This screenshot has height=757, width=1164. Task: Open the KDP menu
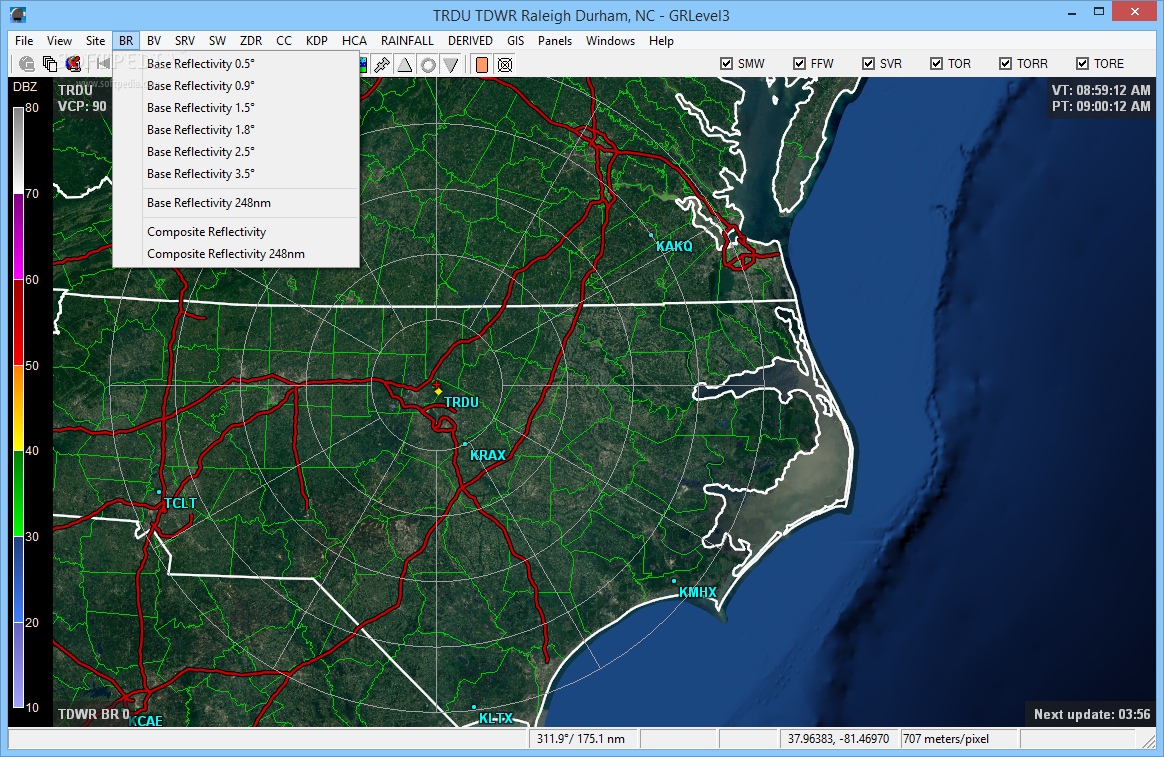click(x=317, y=41)
